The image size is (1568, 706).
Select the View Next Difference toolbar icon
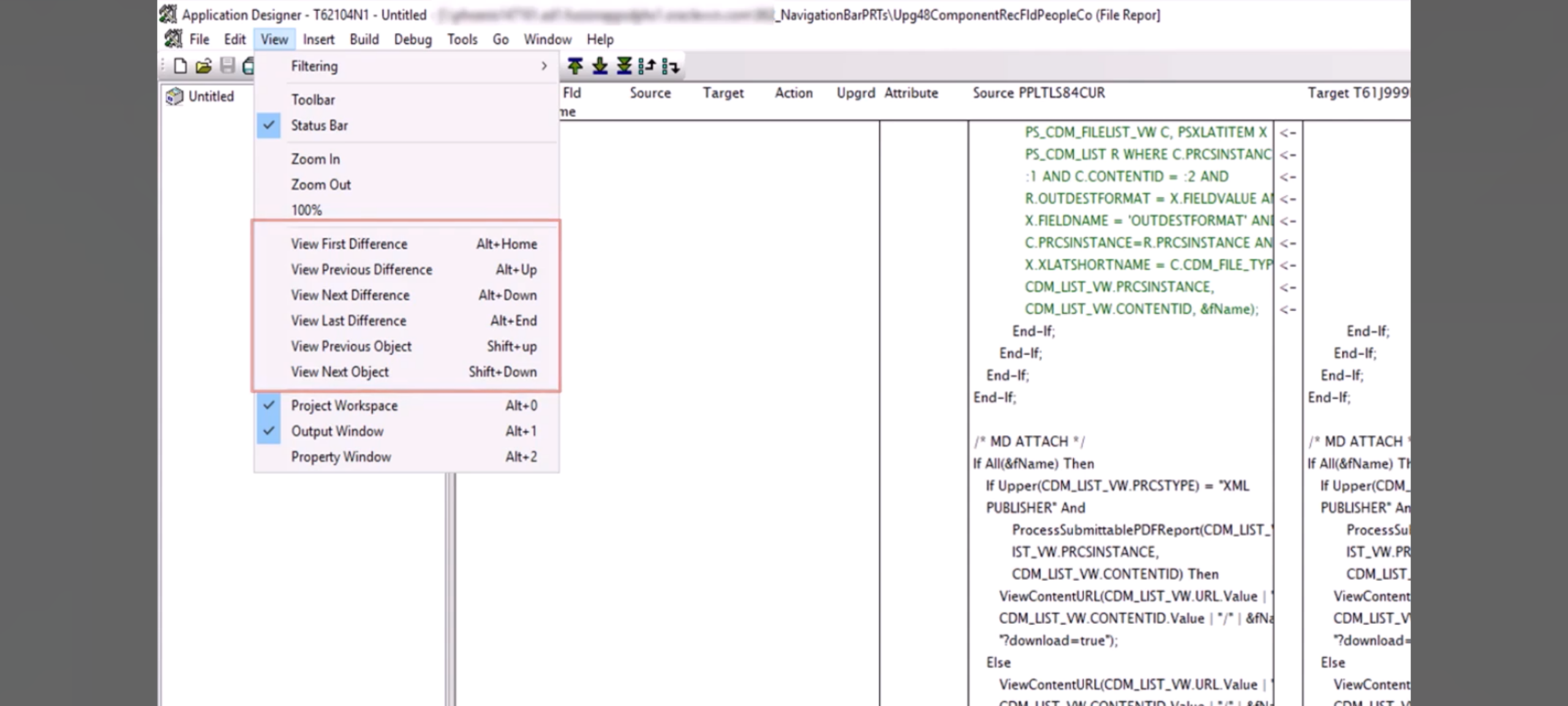599,66
